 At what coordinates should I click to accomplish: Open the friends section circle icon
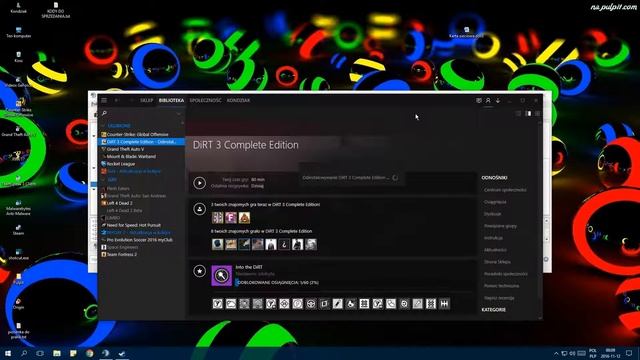[199, 209]
